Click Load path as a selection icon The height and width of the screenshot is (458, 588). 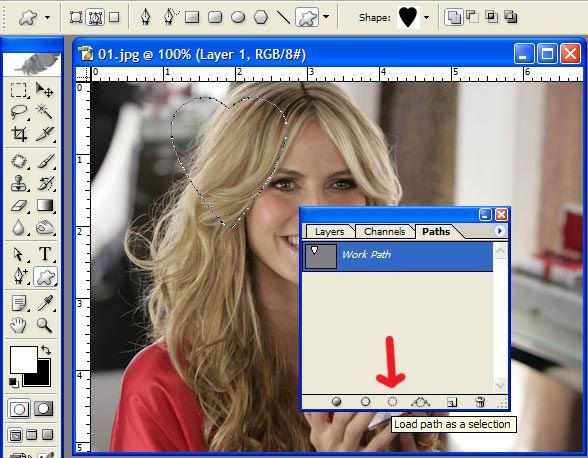[x=392, y=402]
